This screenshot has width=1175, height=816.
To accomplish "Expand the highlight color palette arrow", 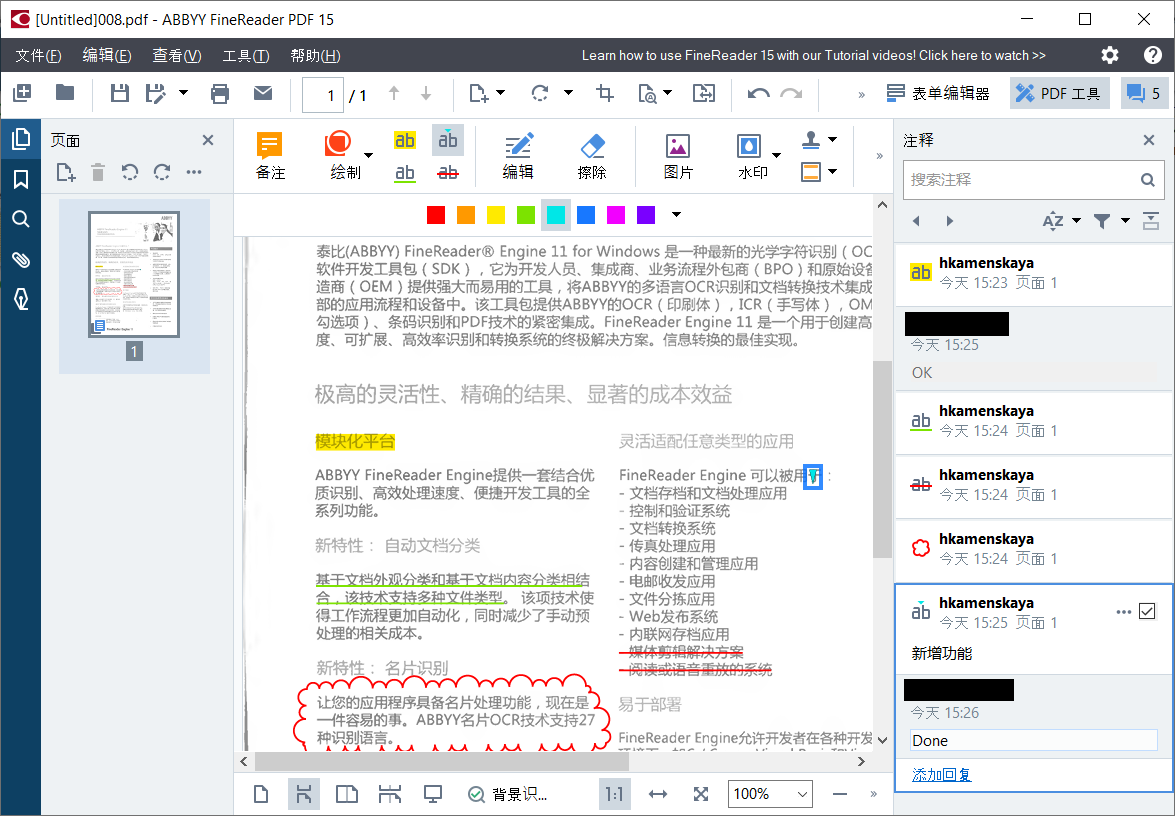I will [677, 214].
